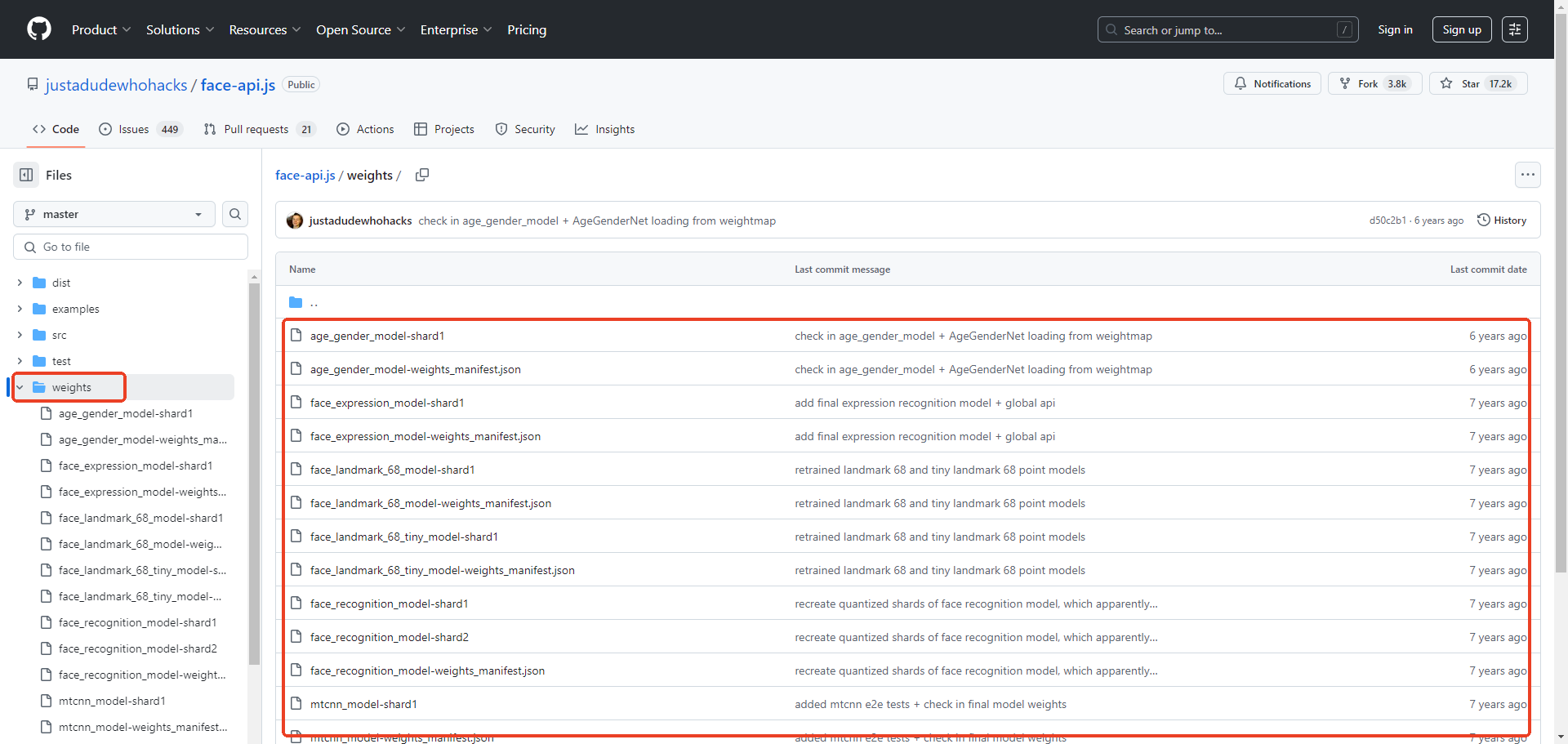Screen dimensions: 1568x744
Task: Select face_landmark_68_model-shard1 in sidebar tree
Action: tap(140, 518)
